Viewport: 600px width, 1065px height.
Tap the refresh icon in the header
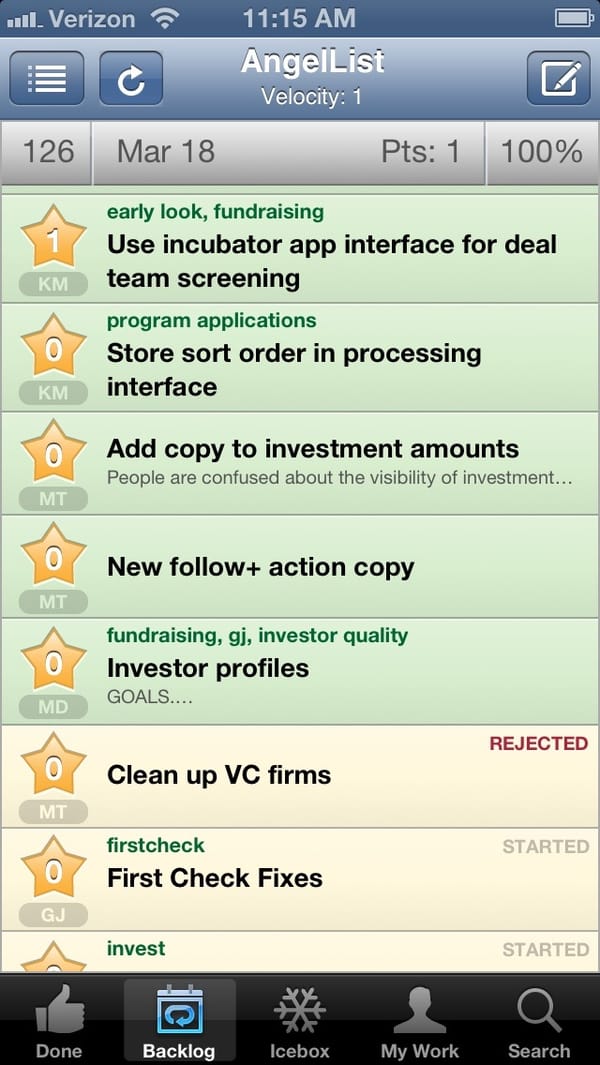click(x=131, y=78)
